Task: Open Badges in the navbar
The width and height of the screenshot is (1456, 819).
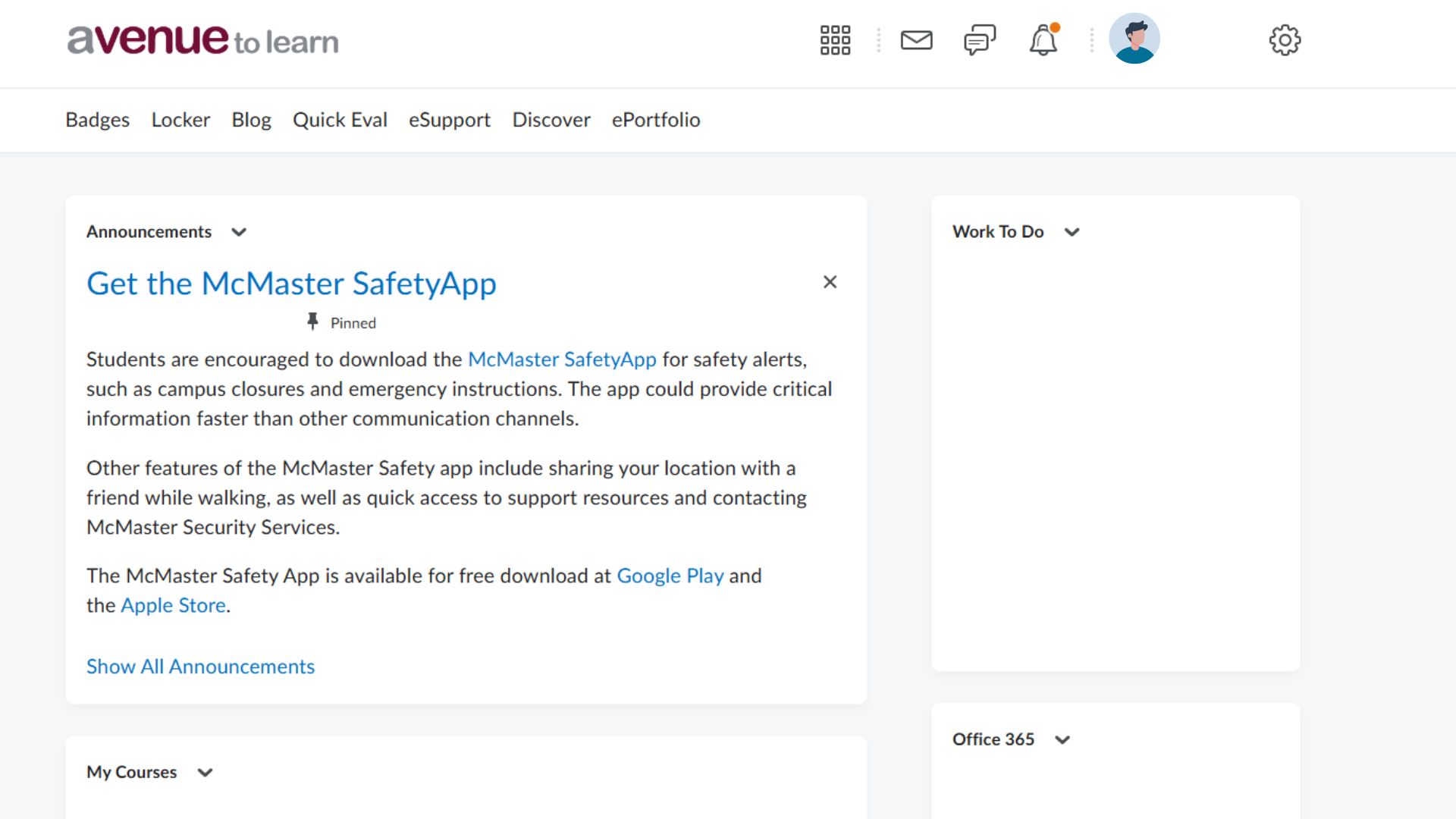Action: point(97,120)
